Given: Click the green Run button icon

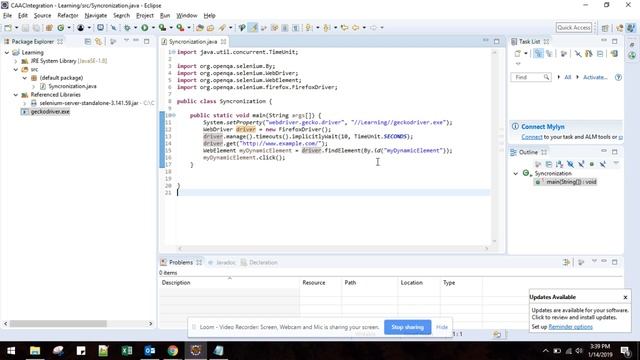Looking at the screenshot, I should (144, 28).
